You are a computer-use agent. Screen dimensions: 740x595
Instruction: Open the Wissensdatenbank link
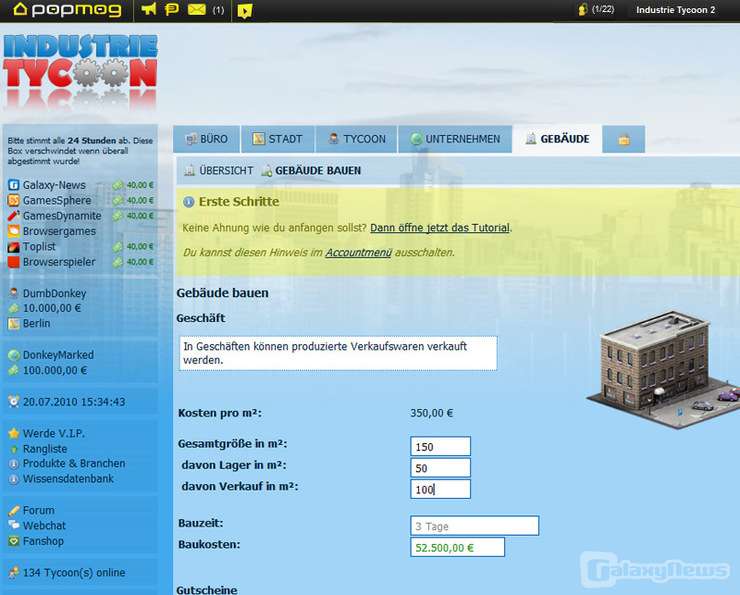(x=68, y=478)
